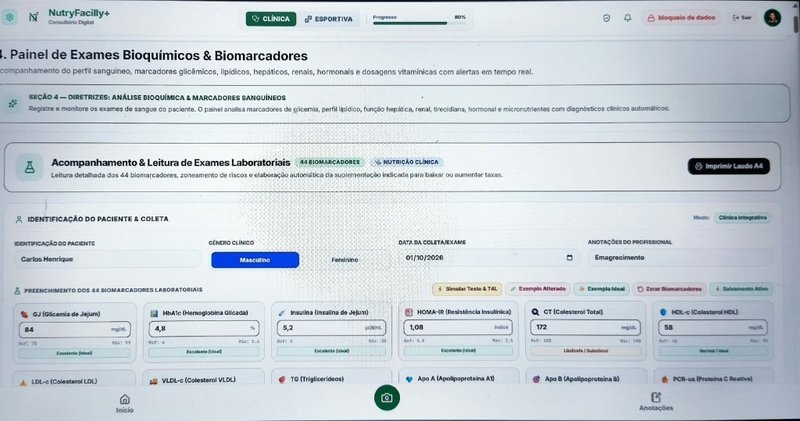Click the Clínica Integrativa mode badge
Screen dimensions: 800x421
742,218
